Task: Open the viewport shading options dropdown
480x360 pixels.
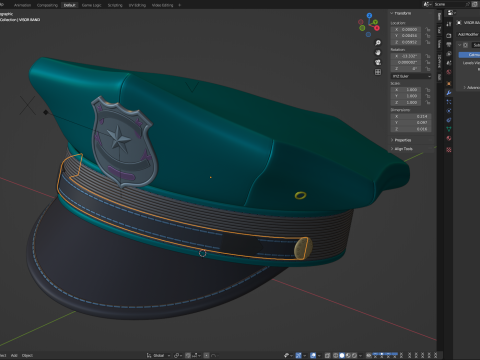Action: click(361, 356)
